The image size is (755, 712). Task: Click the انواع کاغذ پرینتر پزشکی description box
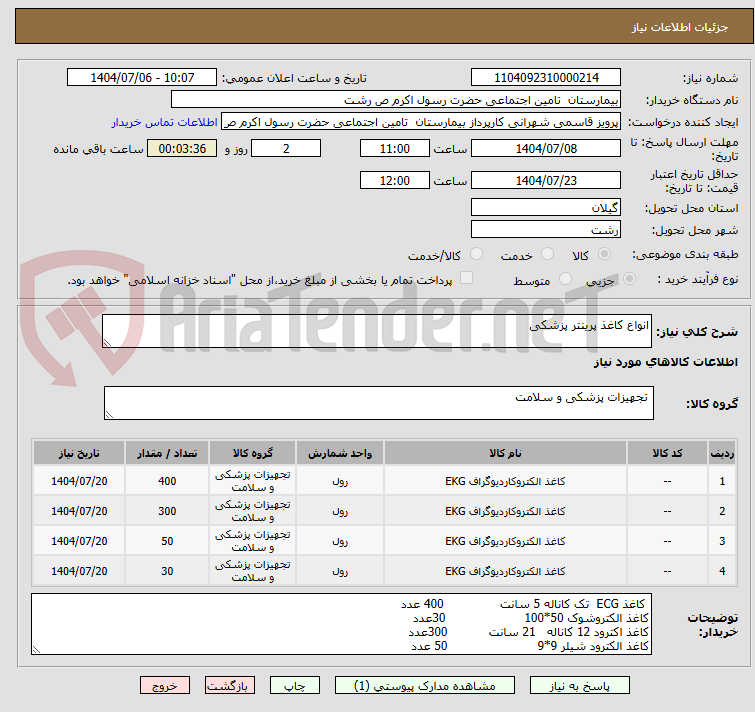click(x=378, y=332)
